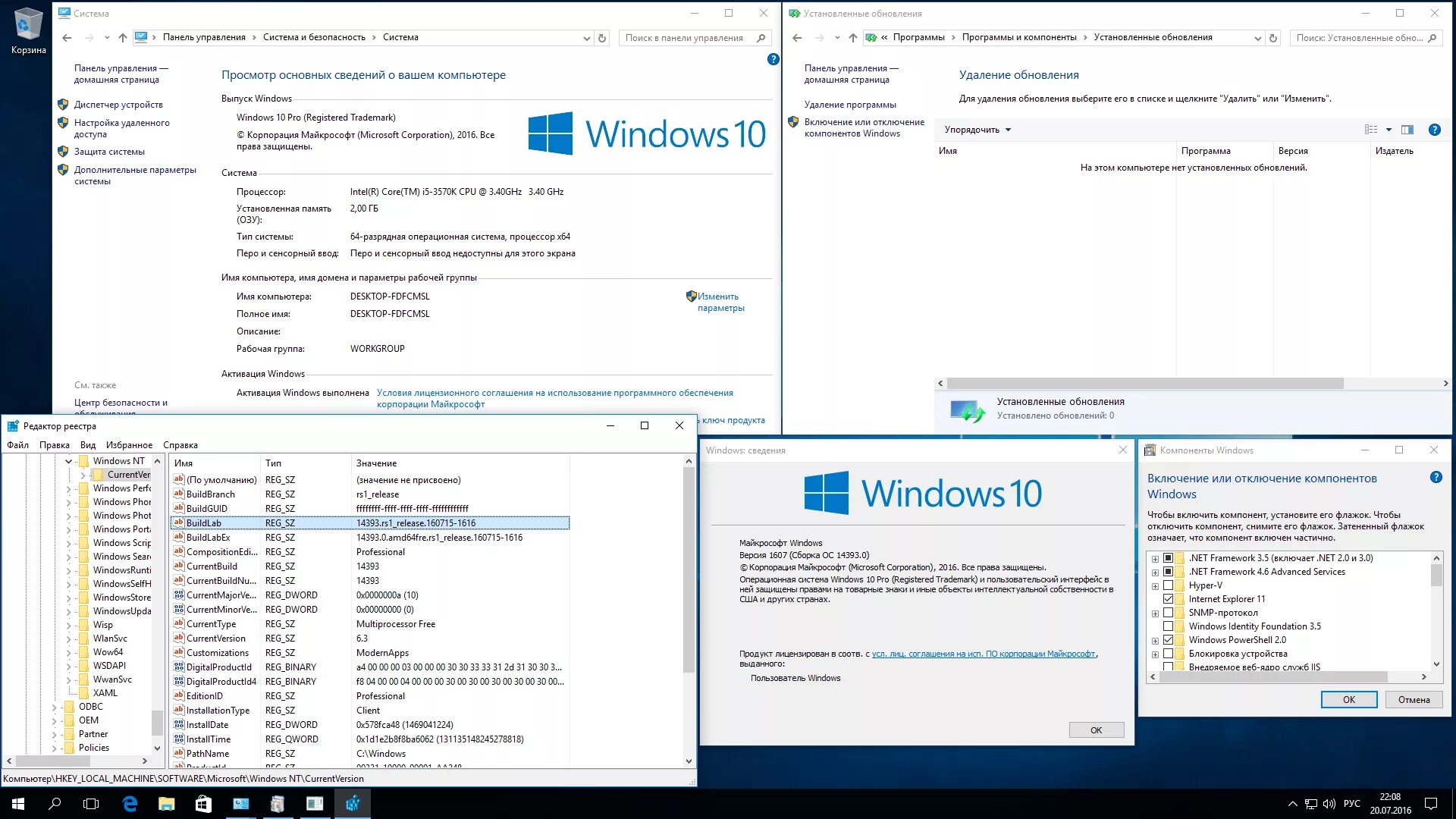
Task: Click the Изменить параметры button
Action: point(719,302)
